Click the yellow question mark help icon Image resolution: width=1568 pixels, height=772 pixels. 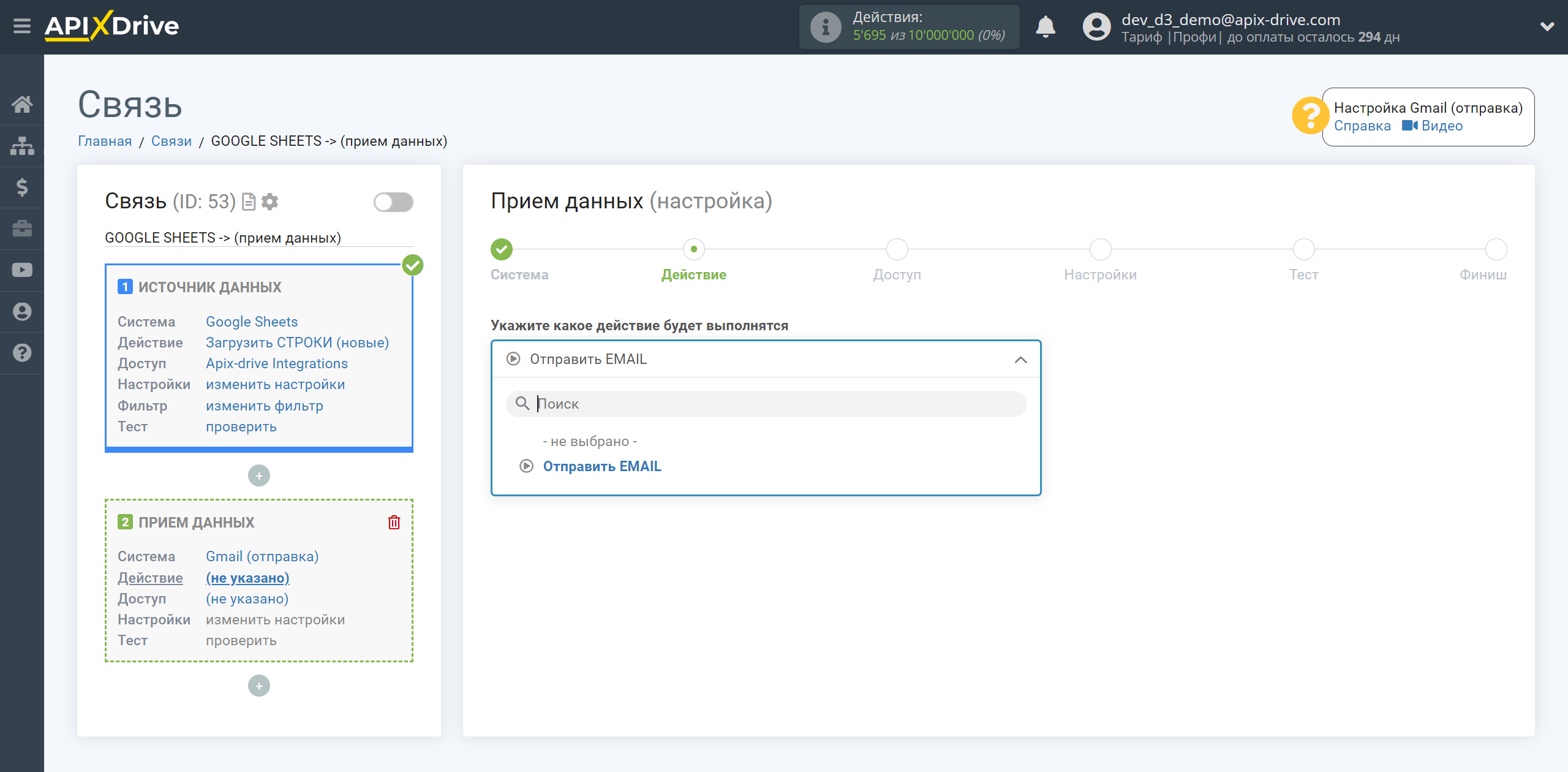coord(1310,115)
